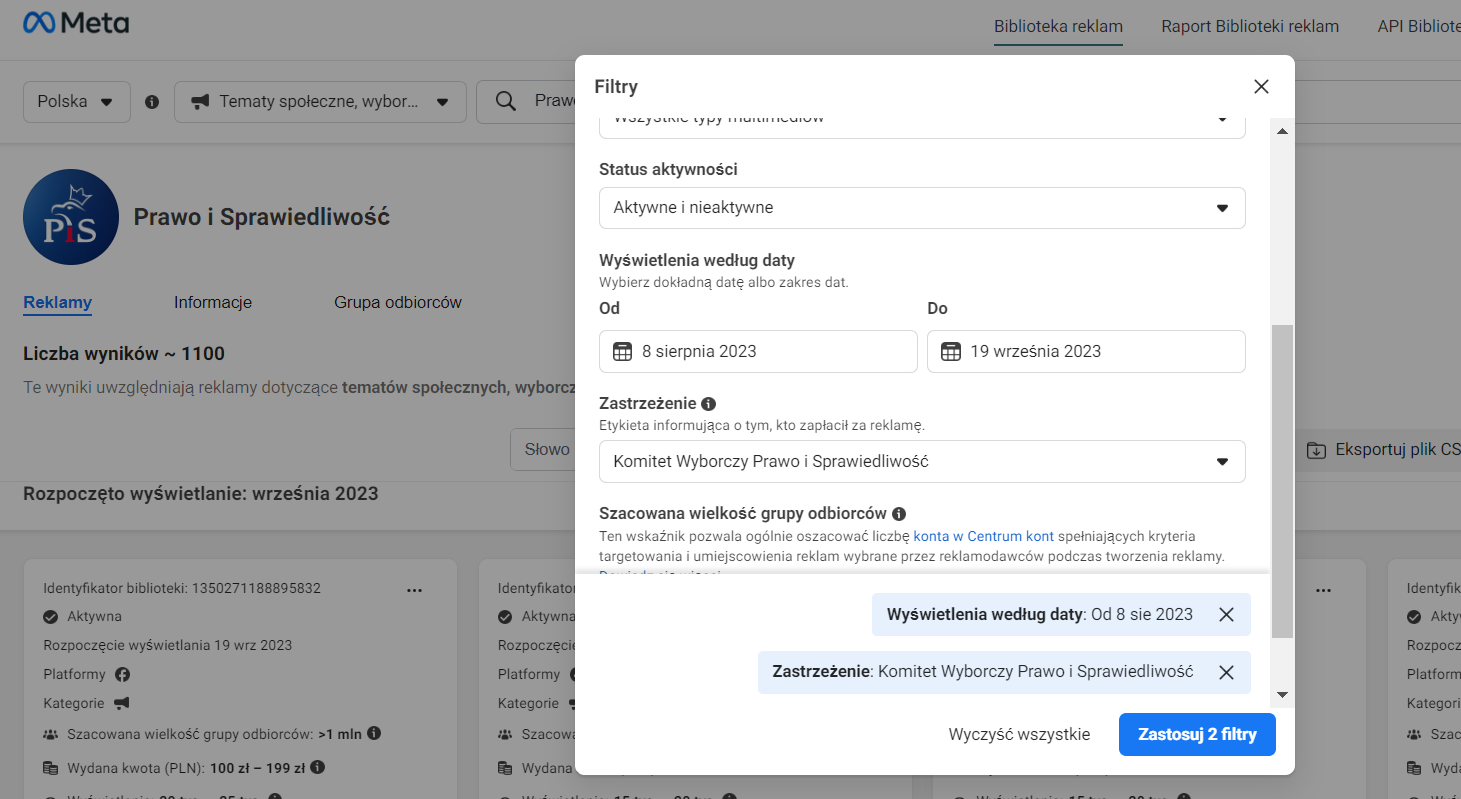
Task: Open the Polska country selector
Action: pos(77,102)
